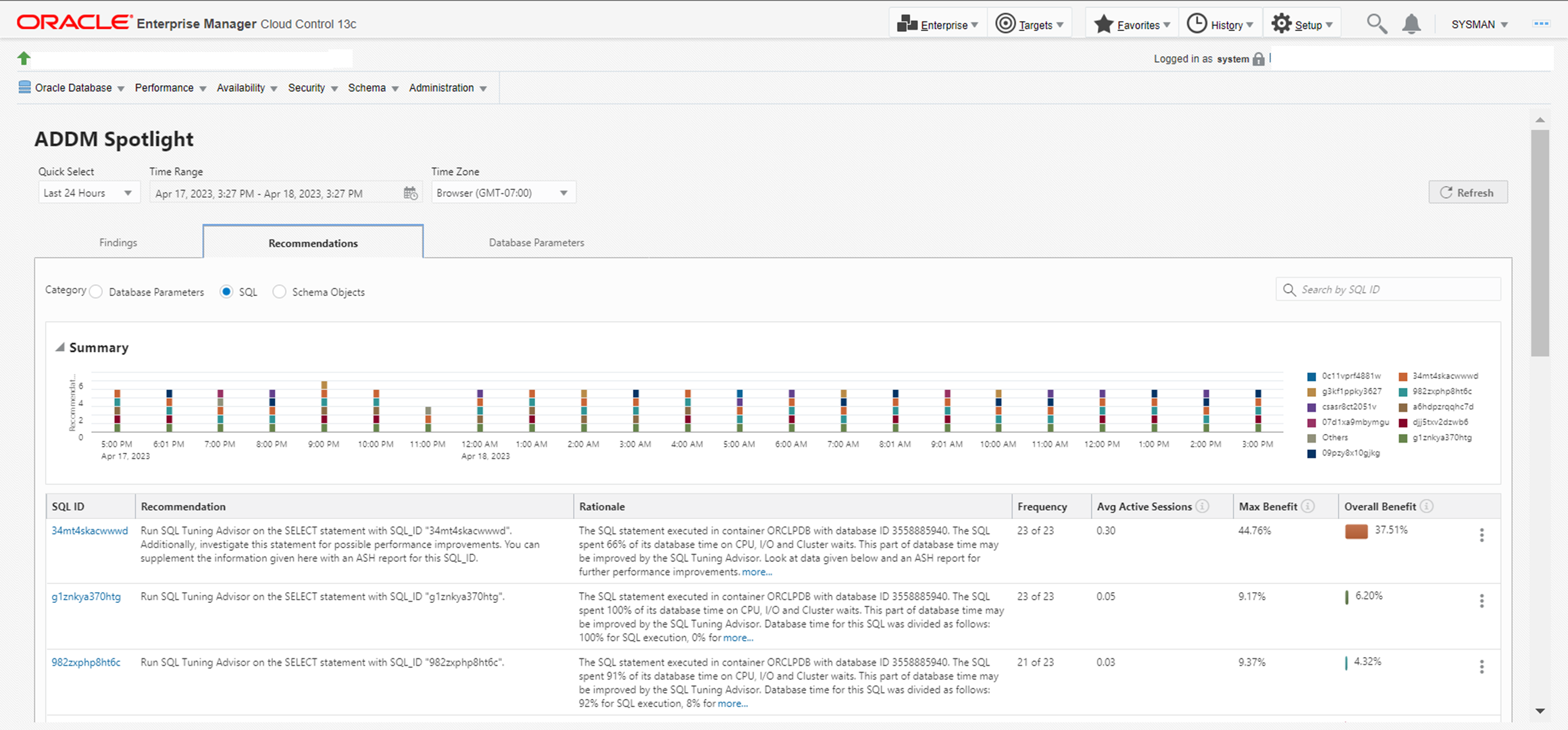Image resolution: width=1568 pixels, height=730 pixels.
Task: Select Schema Objects category radio button
Action: 279,292
